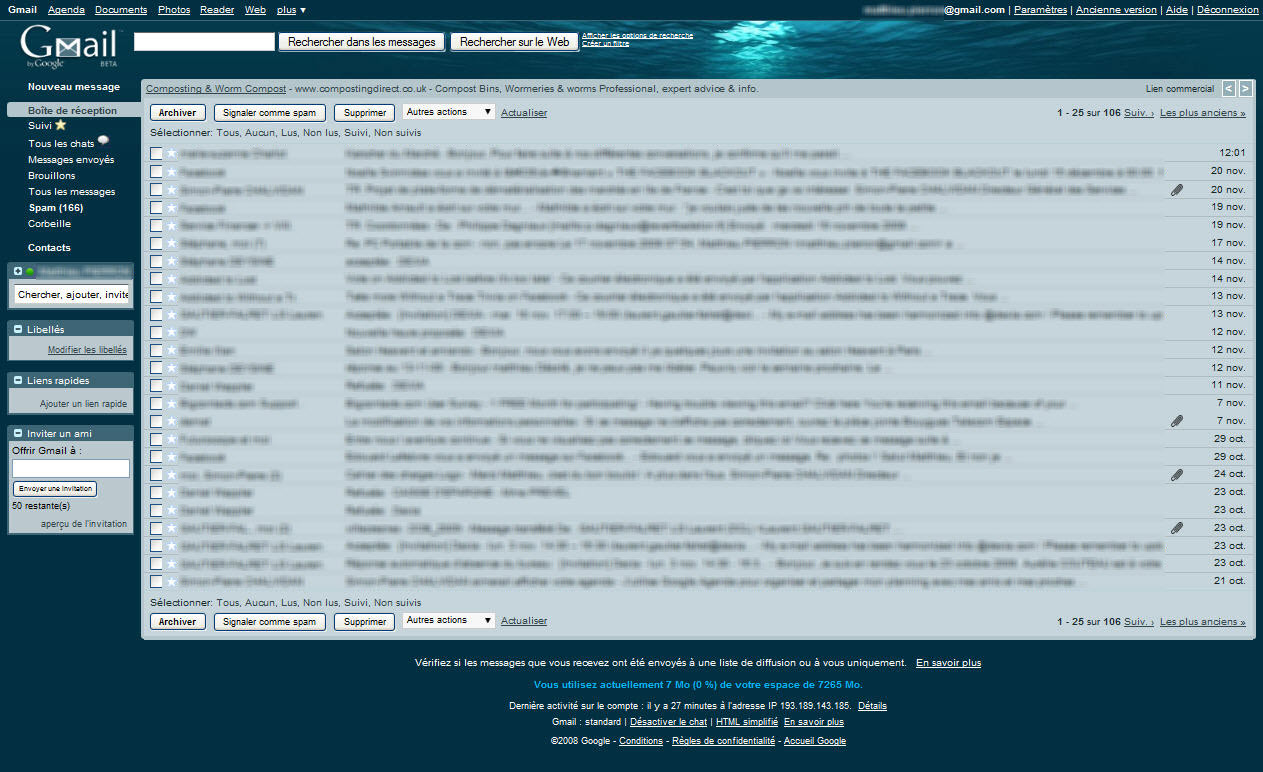Click the top Archiver button
1263x772 pixels.
177,113
